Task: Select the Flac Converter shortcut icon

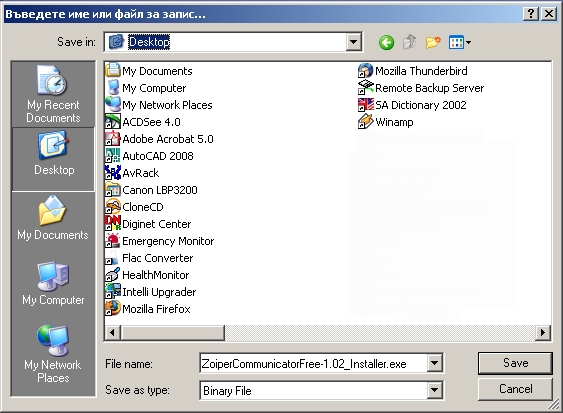Action: pyautogui.click(x=113, y=257)
